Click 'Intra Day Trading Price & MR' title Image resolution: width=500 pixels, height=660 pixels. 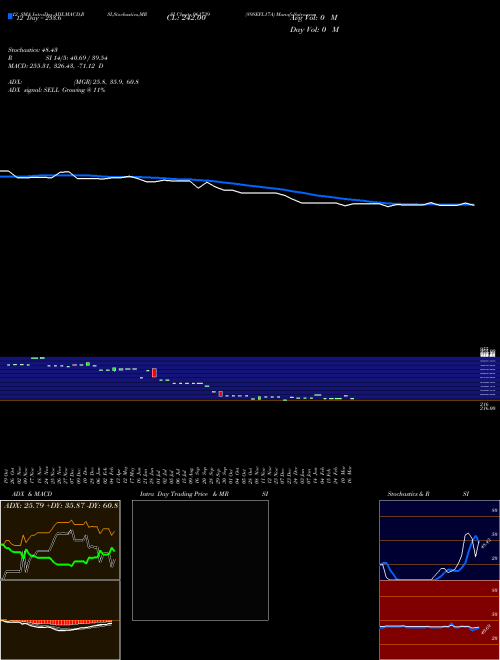click(185, 494)
